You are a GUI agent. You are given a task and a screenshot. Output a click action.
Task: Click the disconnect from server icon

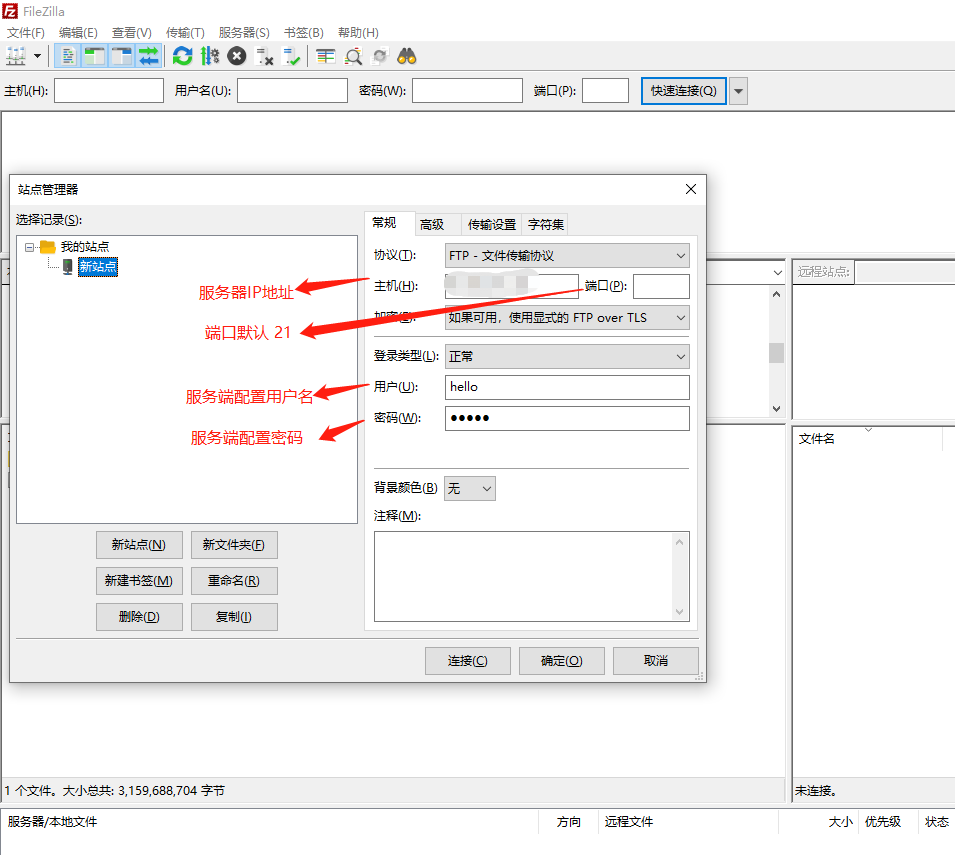(264, 57)
